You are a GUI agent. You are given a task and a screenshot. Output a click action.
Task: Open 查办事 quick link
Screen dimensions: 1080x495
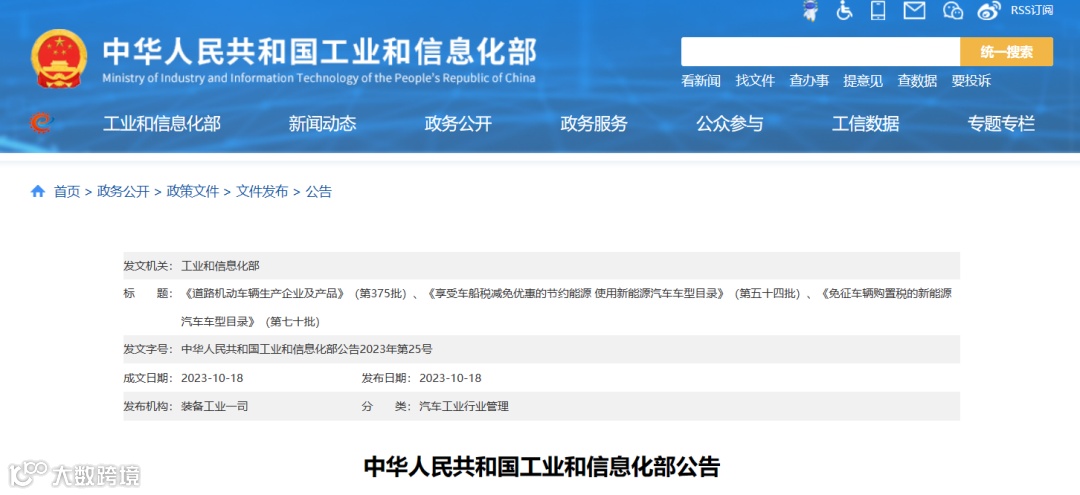pos(809,81)
